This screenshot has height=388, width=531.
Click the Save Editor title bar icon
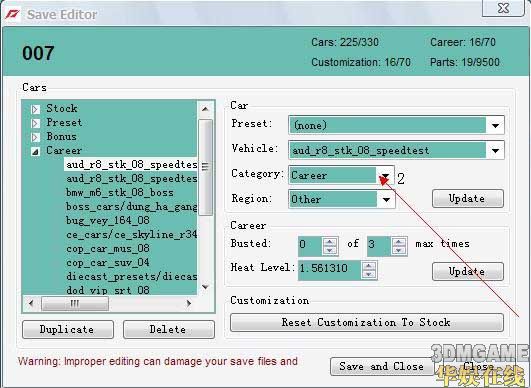12,14
